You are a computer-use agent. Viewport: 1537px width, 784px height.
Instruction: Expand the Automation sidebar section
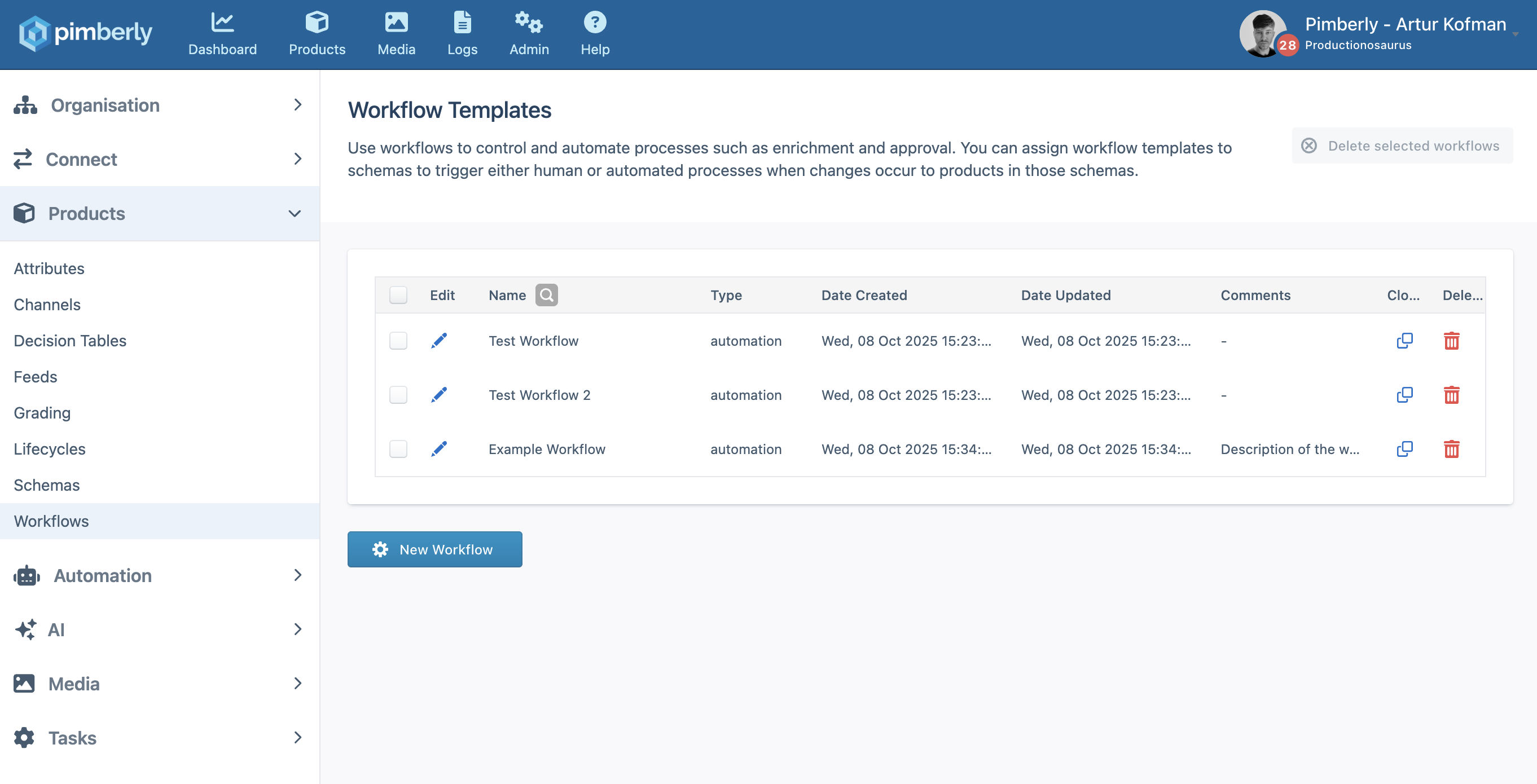[x=159, y=575]
